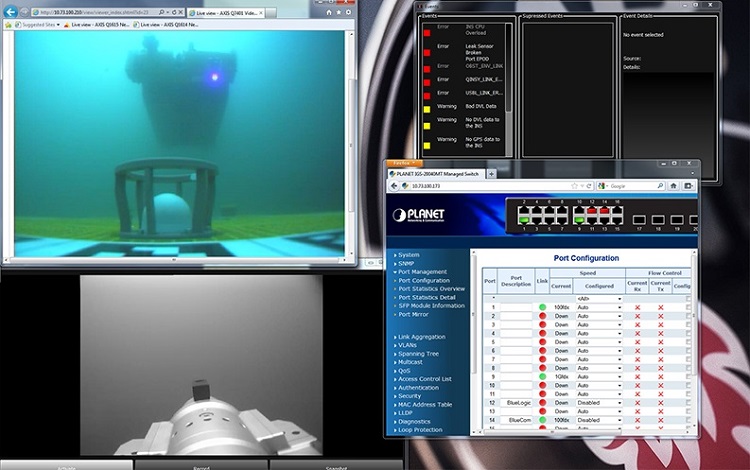The width and height of the screenshot is (750, 470).
Task: Open the Firefox home button
Action: pos(673,186)
